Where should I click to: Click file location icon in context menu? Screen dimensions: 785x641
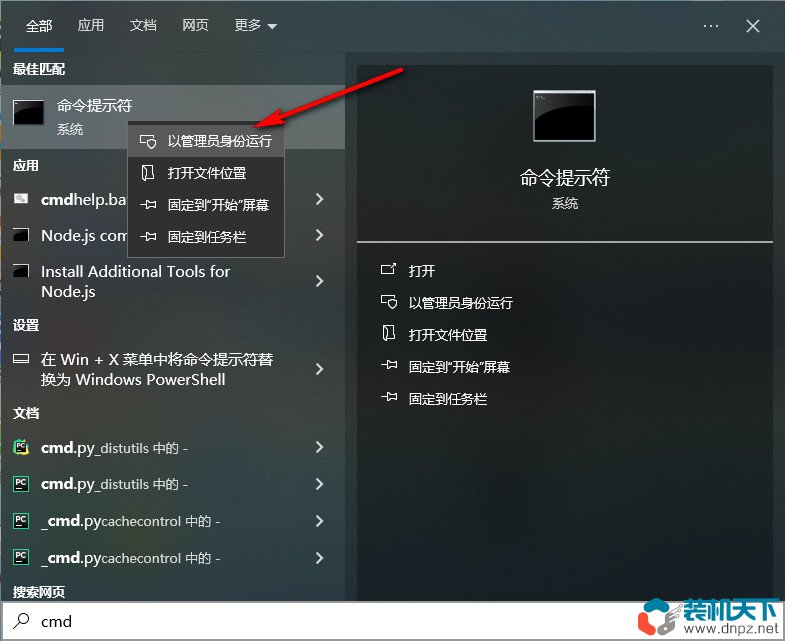(x=148, y=173)
